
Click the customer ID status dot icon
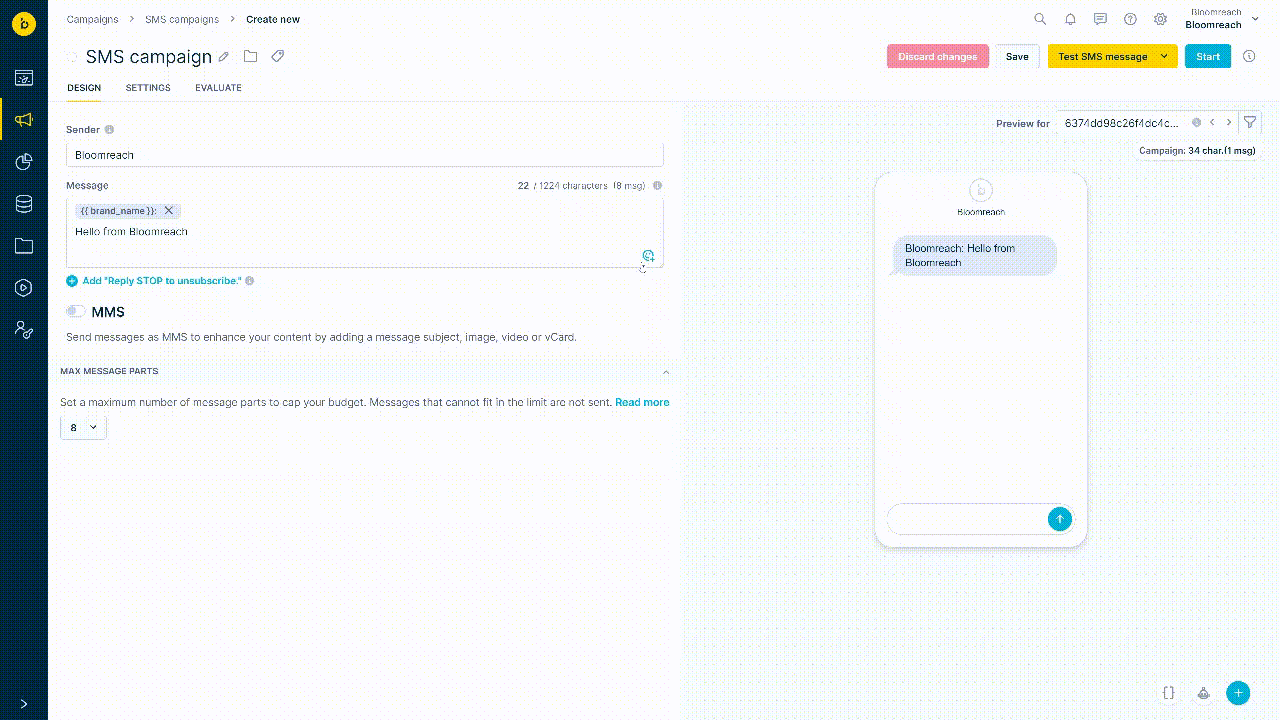(x=1197, y=123)
